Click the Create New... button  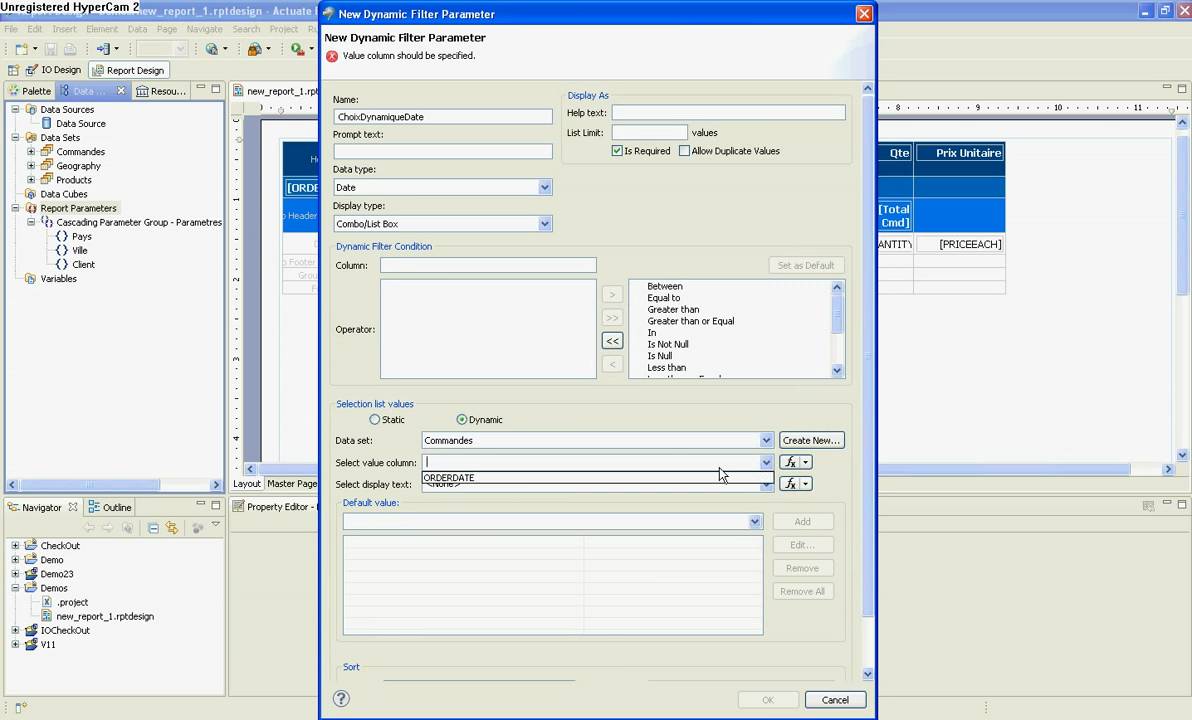(x=811, y=440)
